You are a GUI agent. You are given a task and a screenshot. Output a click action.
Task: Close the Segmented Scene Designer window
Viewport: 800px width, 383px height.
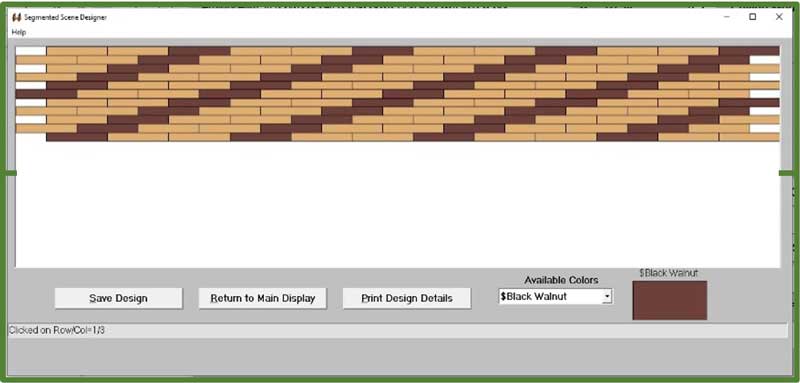779,17
